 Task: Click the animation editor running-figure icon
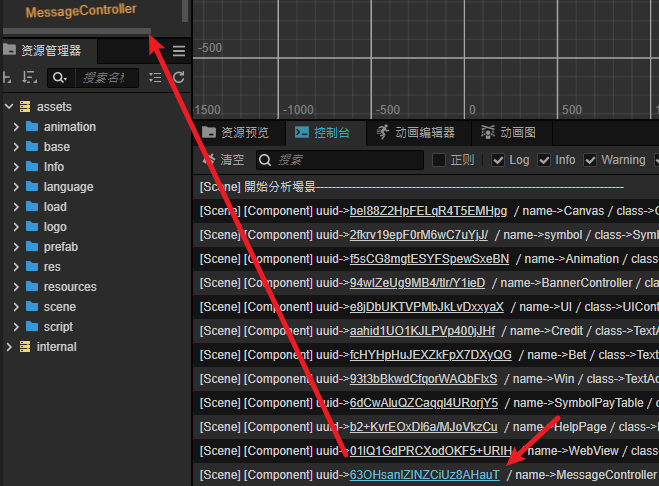(382, 132)
